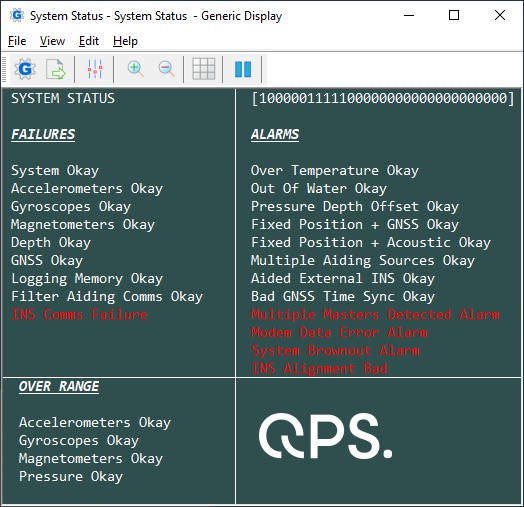Click the app icon in title bar
Screen dimensions: 524x507
coord(17,15)
